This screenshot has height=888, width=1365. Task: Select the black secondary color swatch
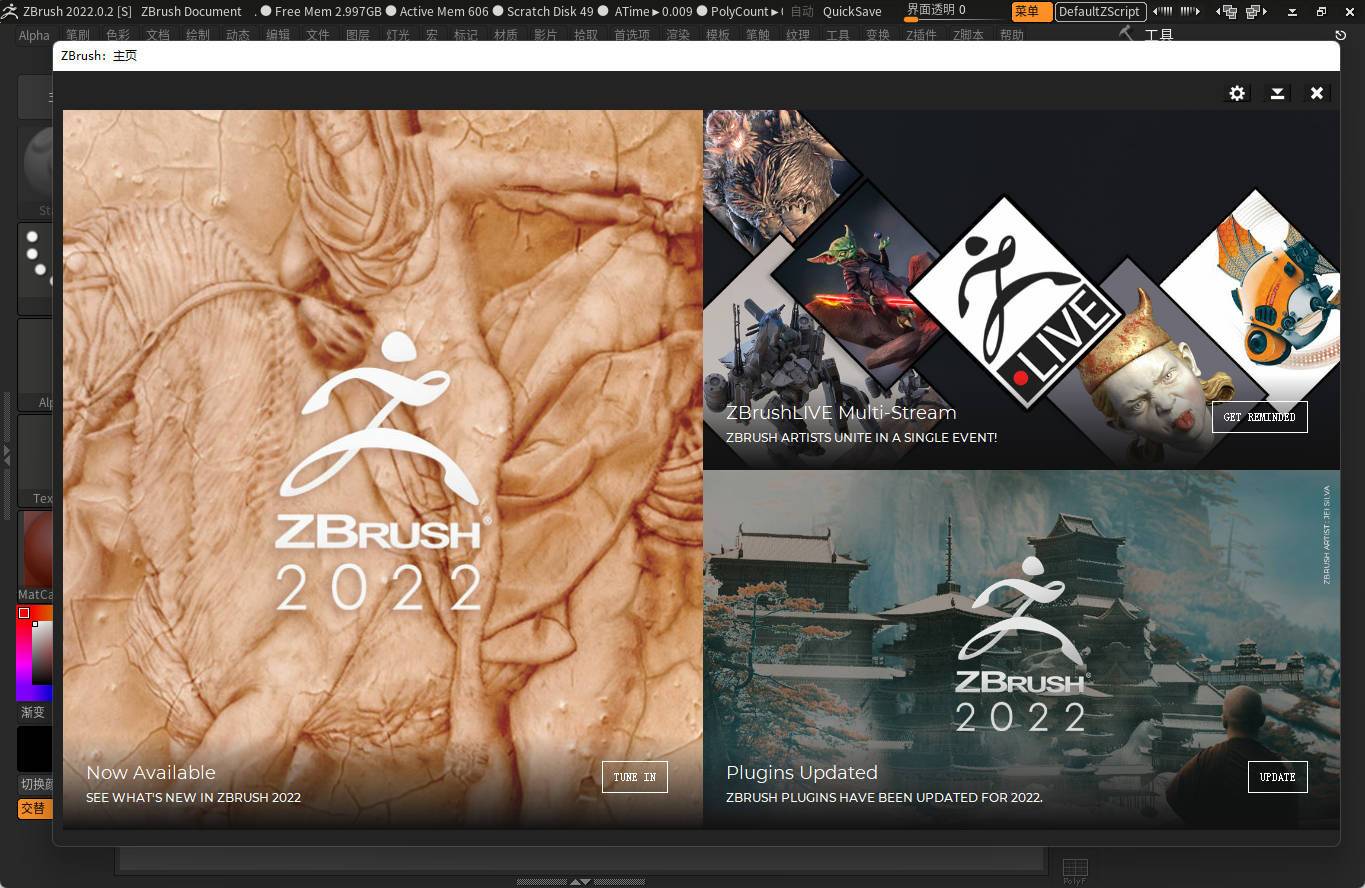coord(36,749)
